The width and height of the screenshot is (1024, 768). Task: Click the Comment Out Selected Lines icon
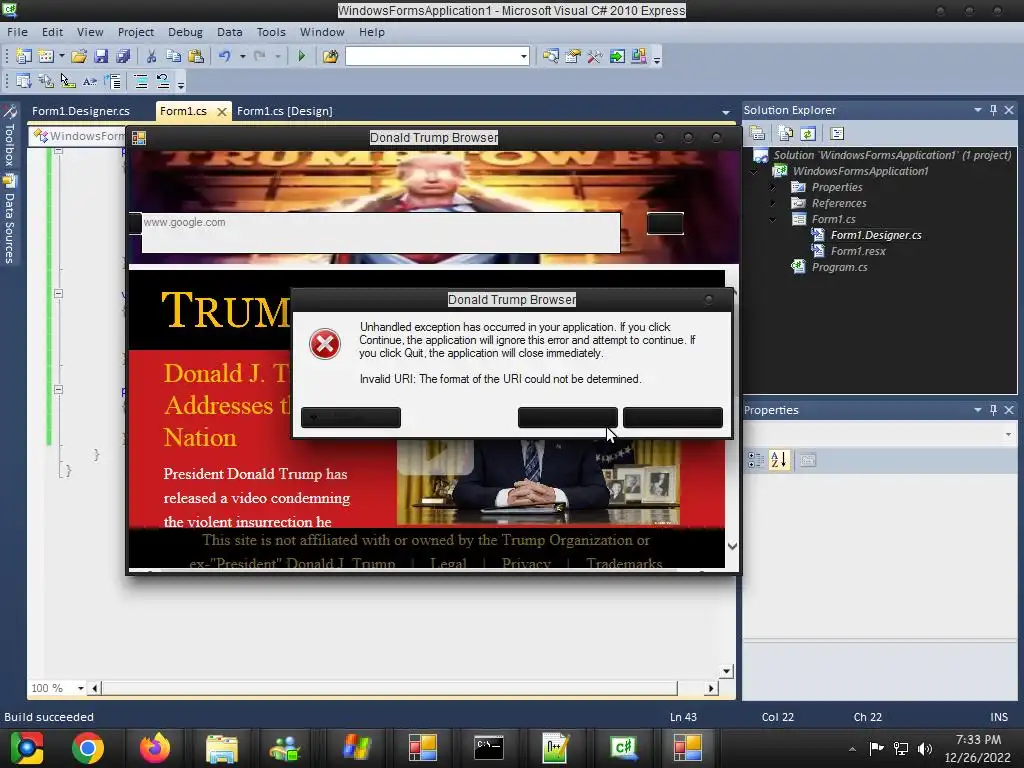click(140, 82)
